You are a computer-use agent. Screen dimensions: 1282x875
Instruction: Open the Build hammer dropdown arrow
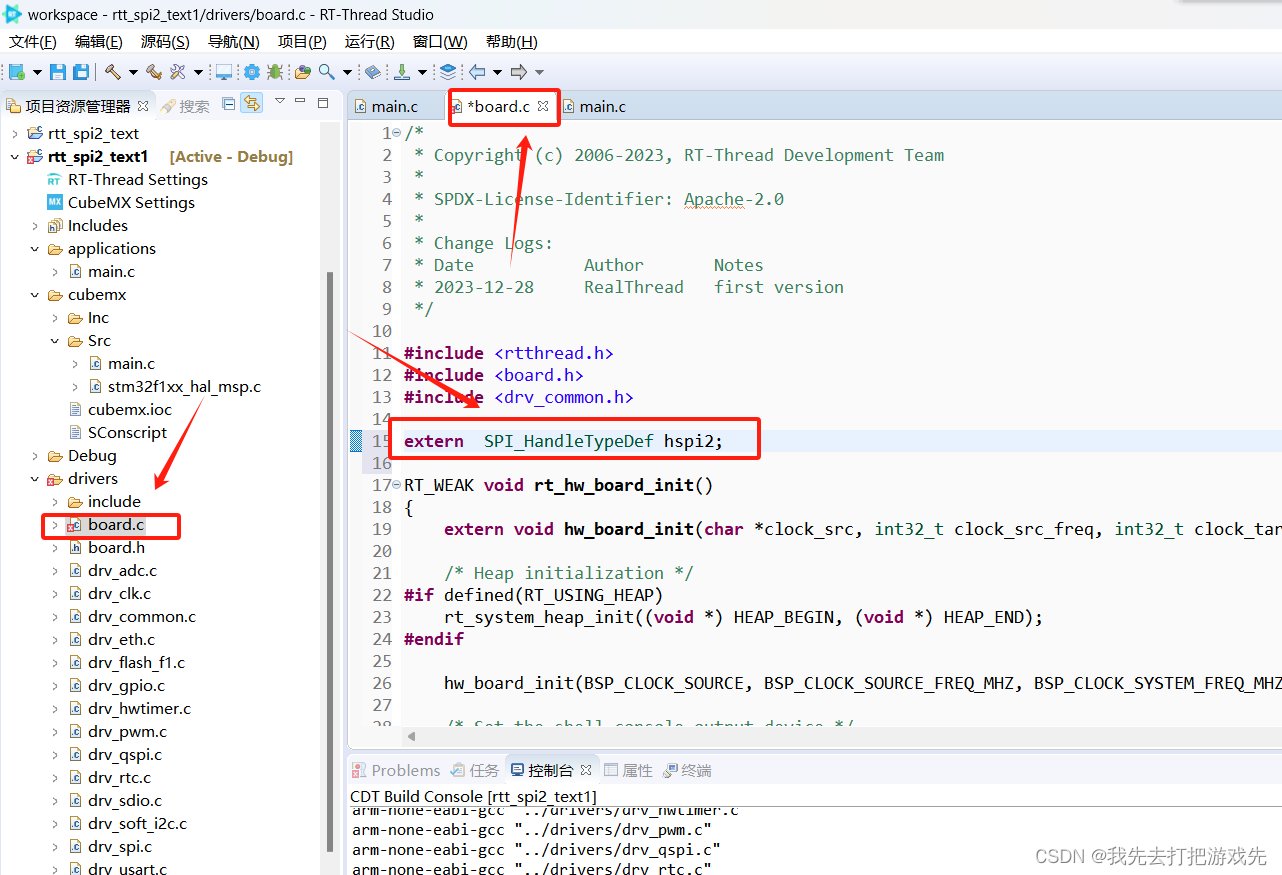133,72
